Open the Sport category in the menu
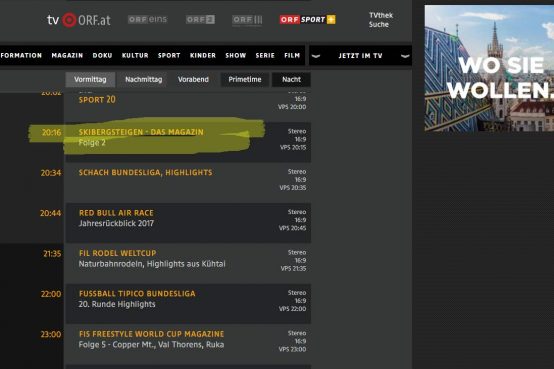The width and height of the screenshot is (554, 369). pos(169,55)
